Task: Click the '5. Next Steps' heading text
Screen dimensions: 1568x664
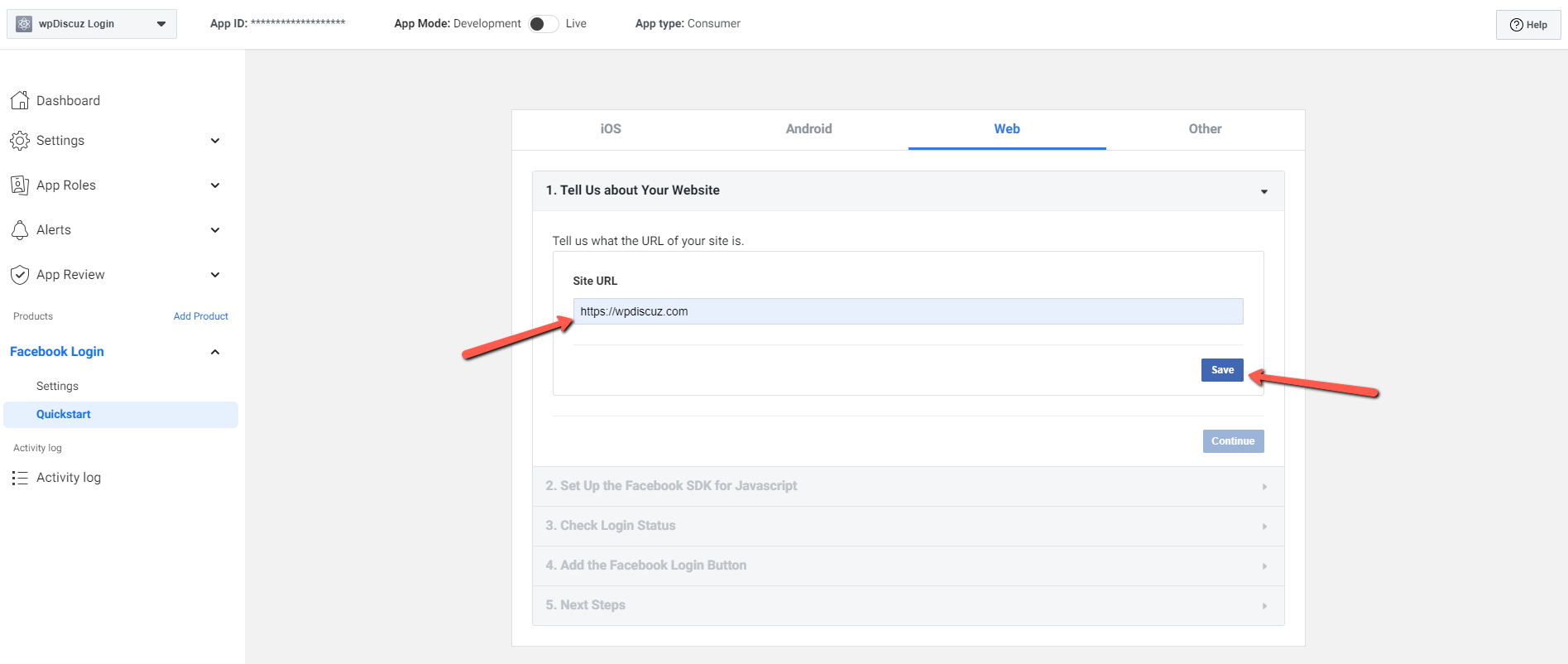Action: 585,605
